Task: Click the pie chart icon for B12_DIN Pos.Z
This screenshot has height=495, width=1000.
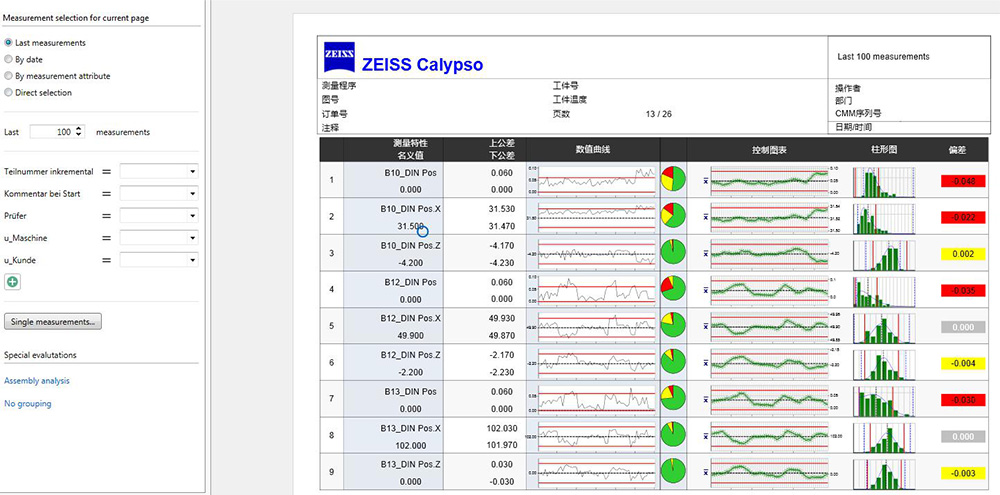Action: [673, 361]
